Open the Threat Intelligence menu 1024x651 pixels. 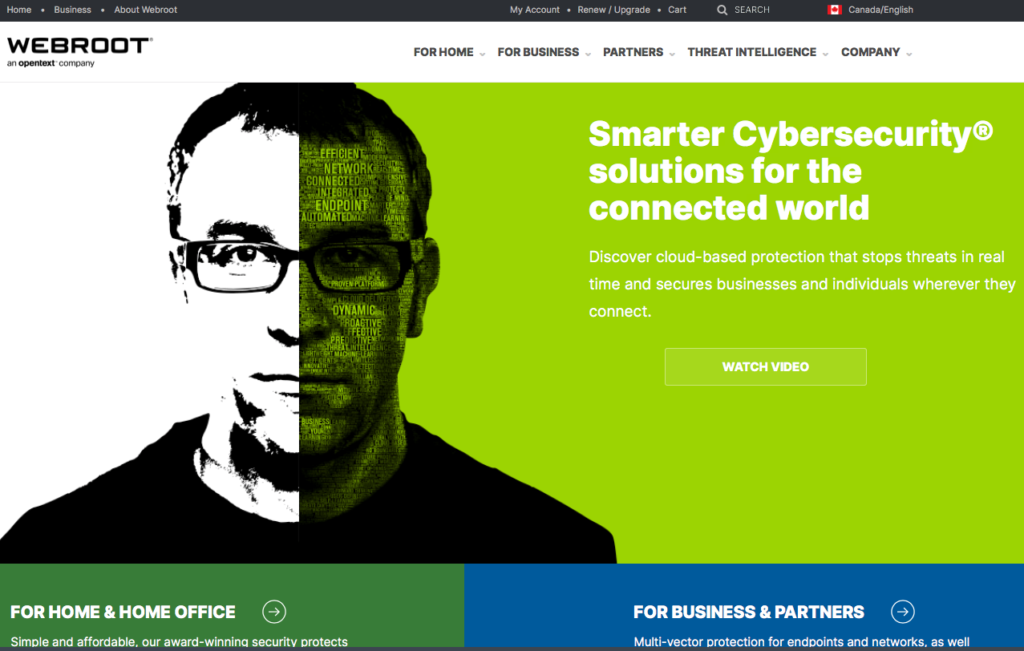(752, 52)
